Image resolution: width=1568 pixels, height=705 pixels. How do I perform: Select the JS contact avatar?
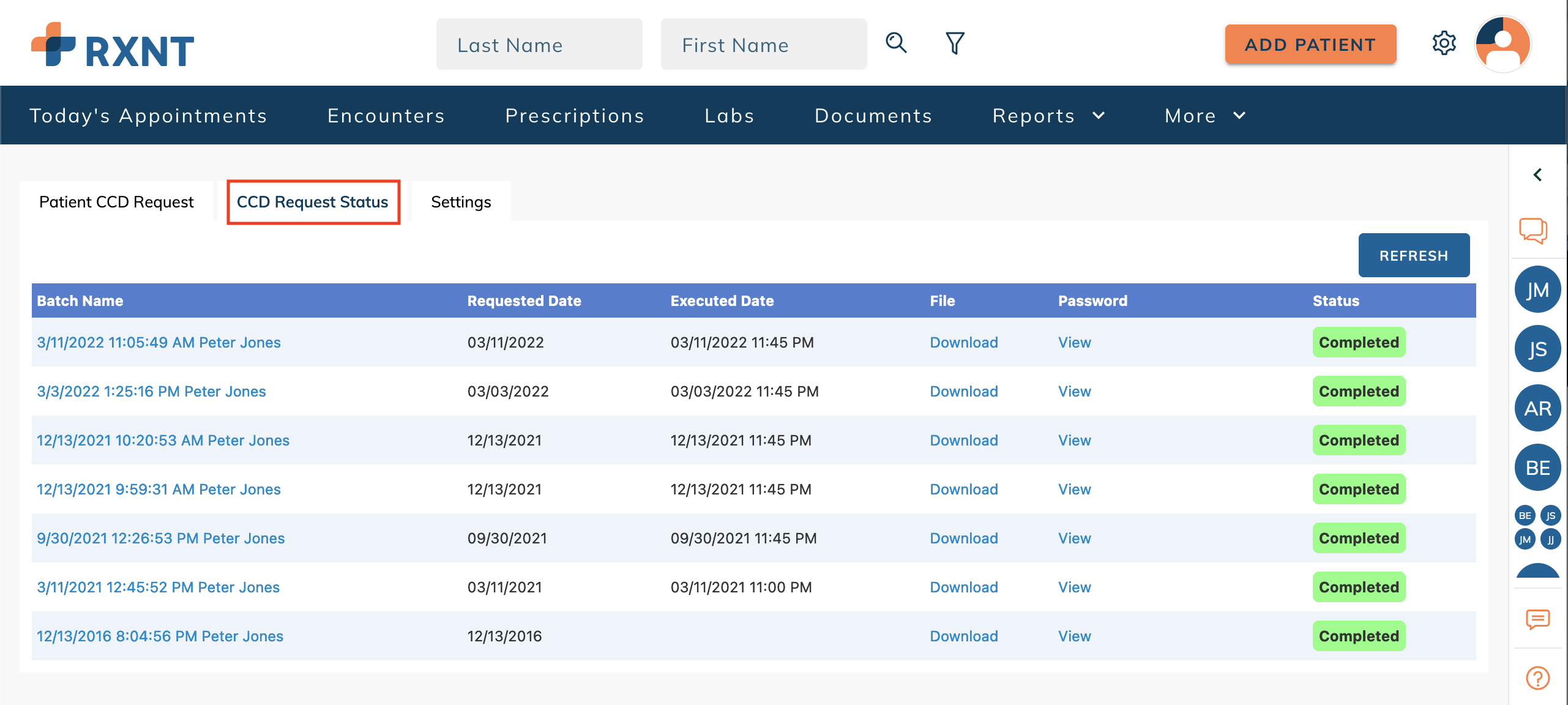pyautogui.click(x=1537, y=349)
